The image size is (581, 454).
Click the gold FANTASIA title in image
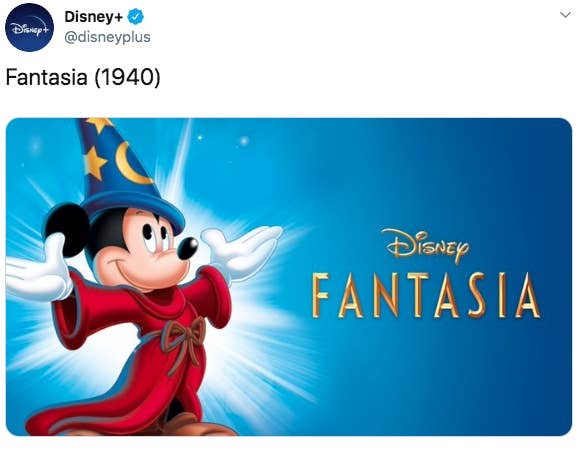click(x=426, y=295)
